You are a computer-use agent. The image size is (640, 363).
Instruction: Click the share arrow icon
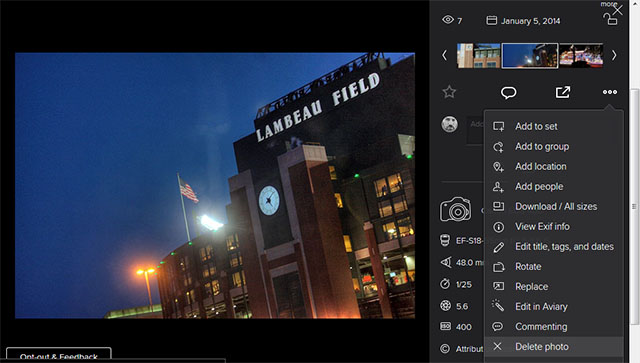[x=563, y=92]
